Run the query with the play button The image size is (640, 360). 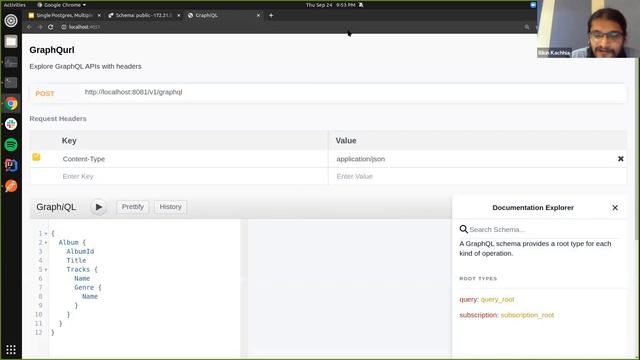pos(98,207)
